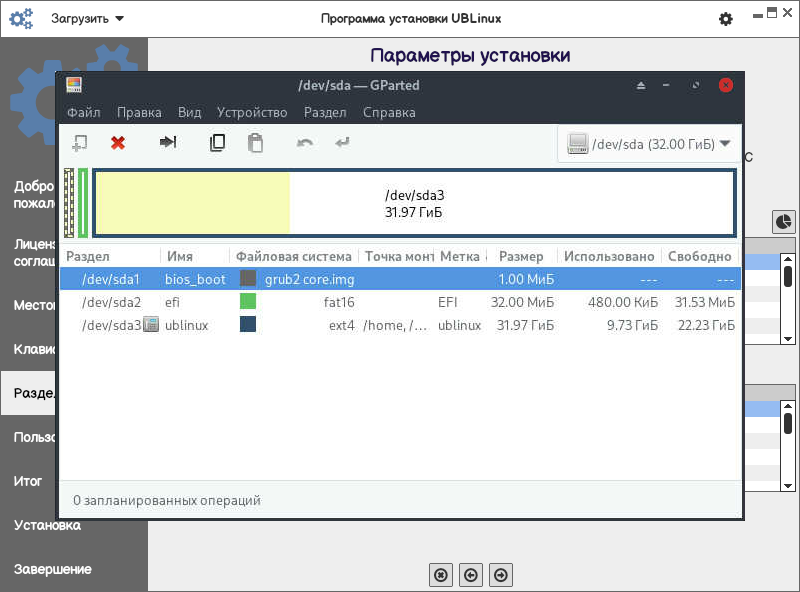
Task: Click the installer cancel circle-X button
Action: tap(441, 576)
